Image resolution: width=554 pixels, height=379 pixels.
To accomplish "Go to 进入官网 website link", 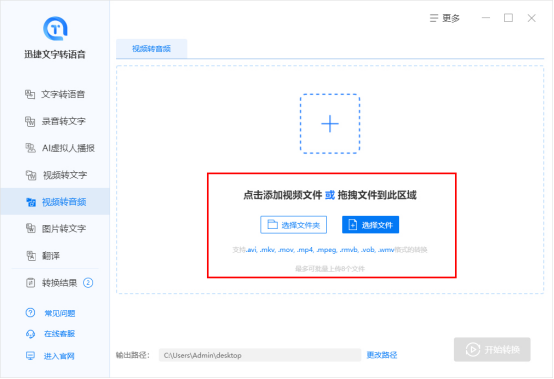I will [x=50, y=356].
